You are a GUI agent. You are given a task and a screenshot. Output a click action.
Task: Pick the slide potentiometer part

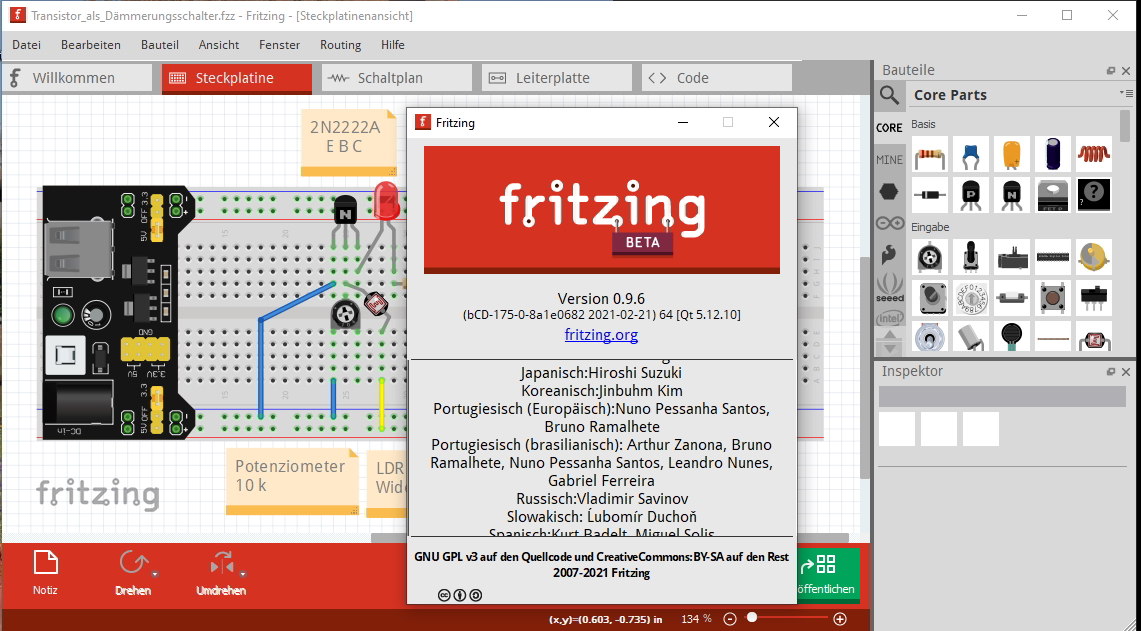(1011, 257)
